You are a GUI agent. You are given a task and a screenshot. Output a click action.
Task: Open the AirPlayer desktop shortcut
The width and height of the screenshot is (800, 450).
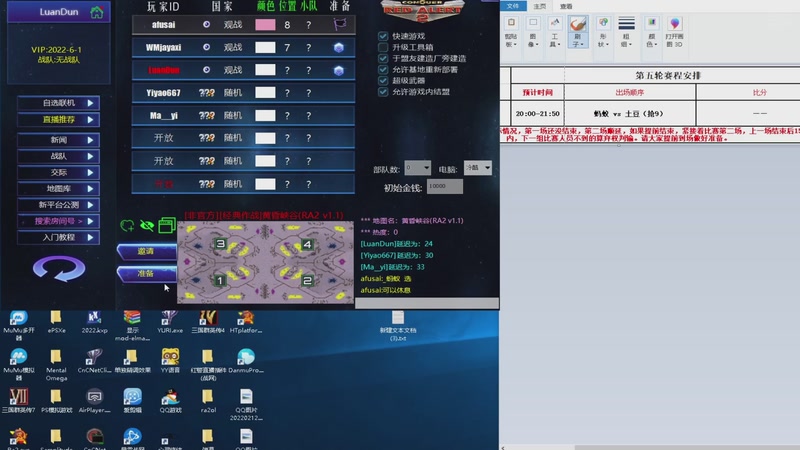click(x=94, y=401)
